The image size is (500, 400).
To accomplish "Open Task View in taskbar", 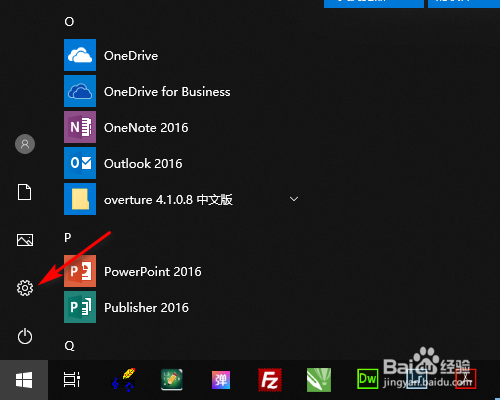I will pos(72,380).
